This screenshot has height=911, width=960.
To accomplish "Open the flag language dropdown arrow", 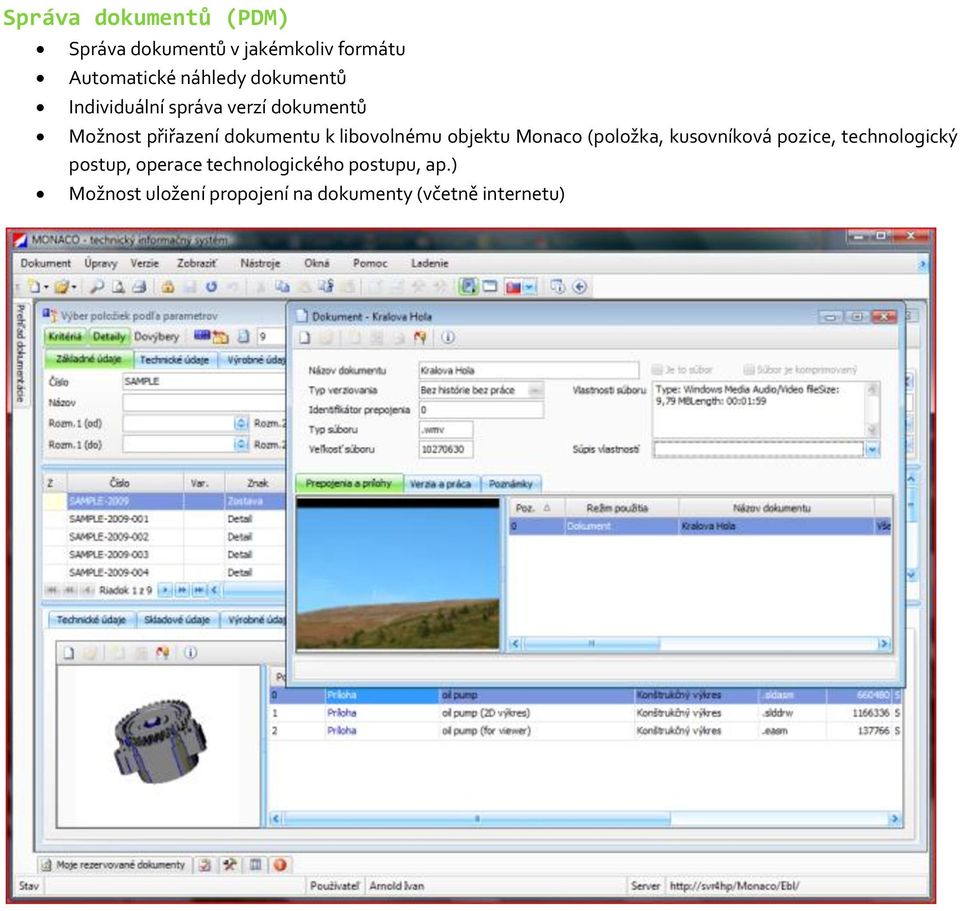I will tap(530, 287).
